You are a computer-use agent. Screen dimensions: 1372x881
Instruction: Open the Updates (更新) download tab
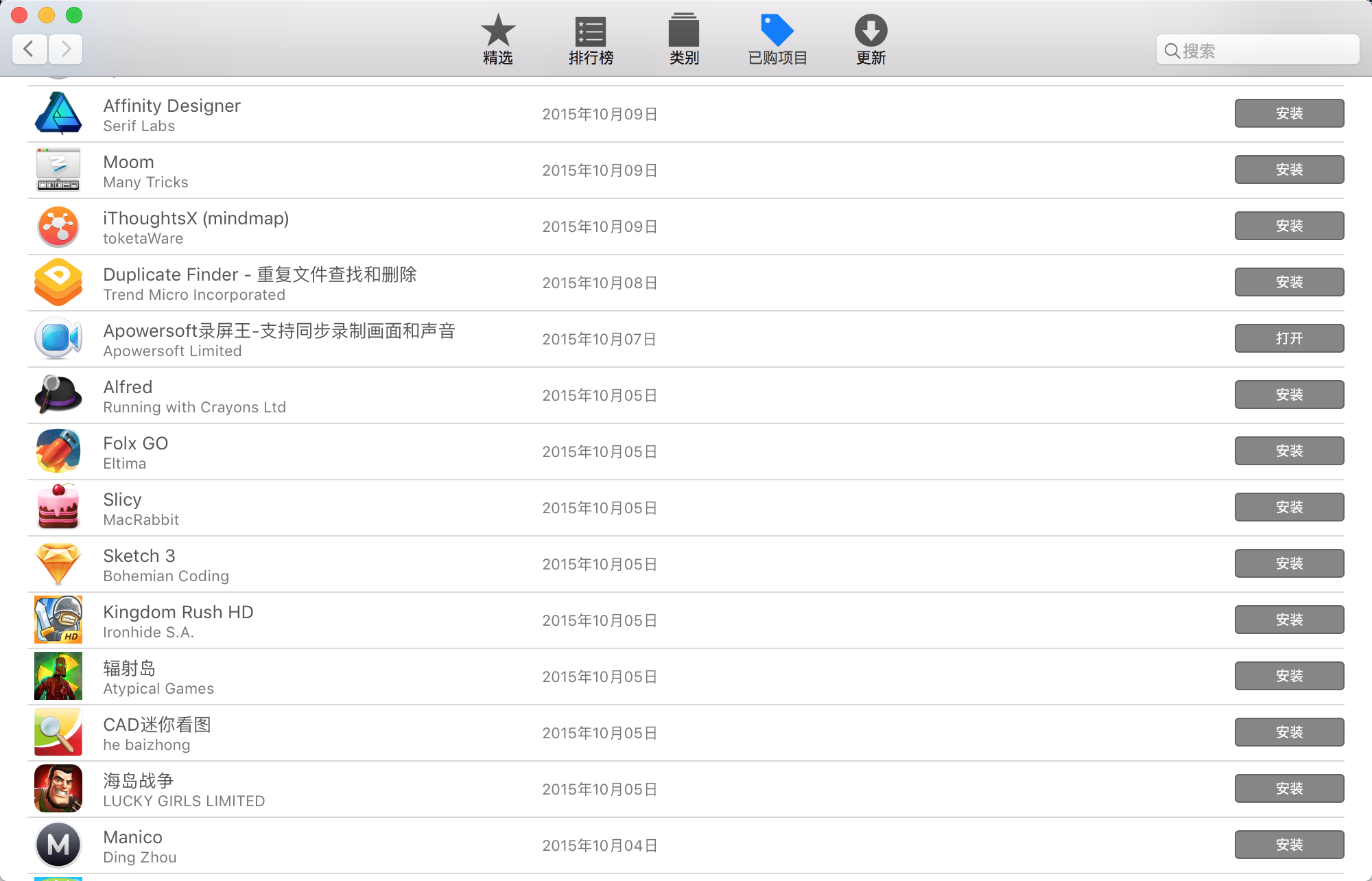tap(871, 39)
